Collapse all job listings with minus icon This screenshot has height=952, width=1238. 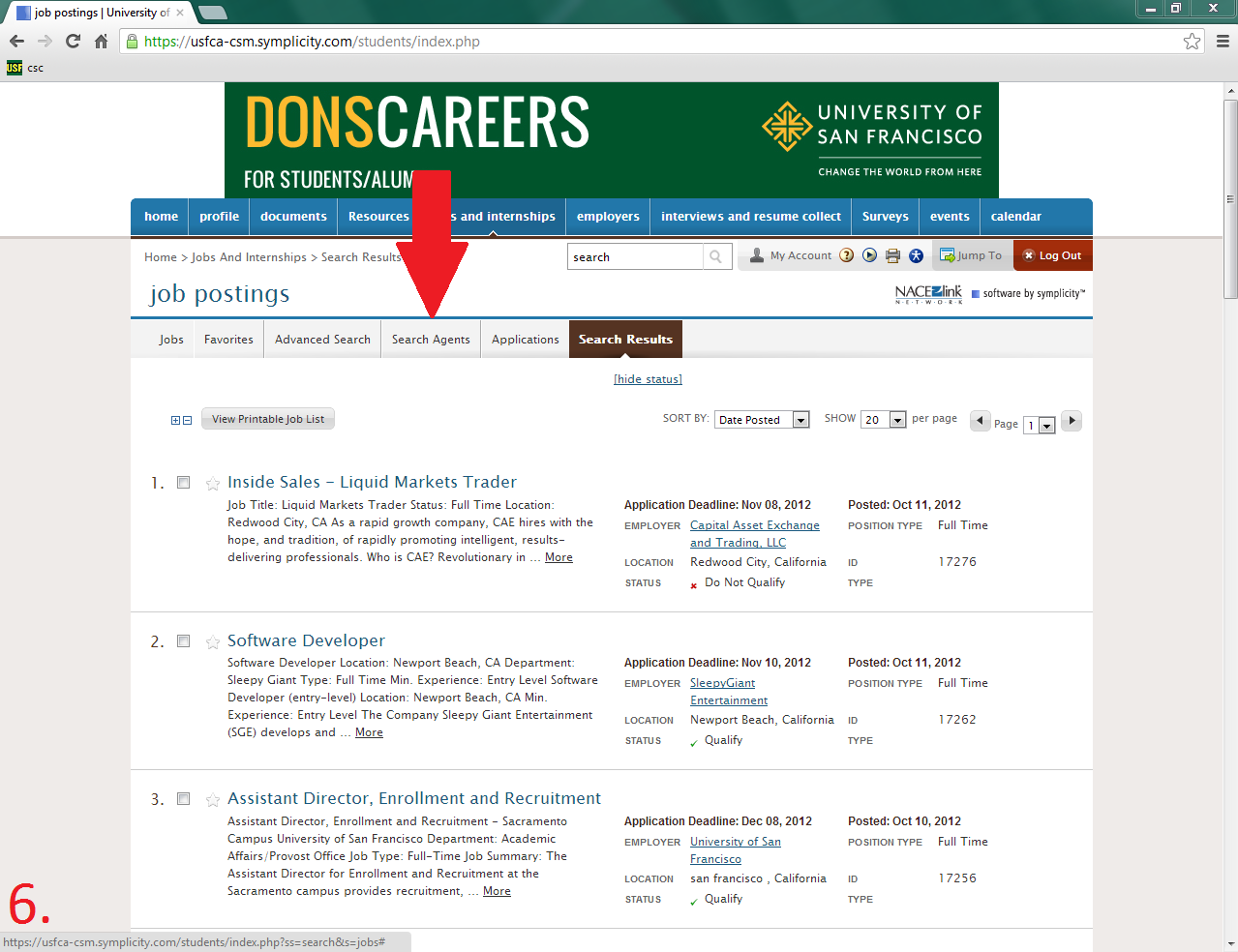(188, 420)
